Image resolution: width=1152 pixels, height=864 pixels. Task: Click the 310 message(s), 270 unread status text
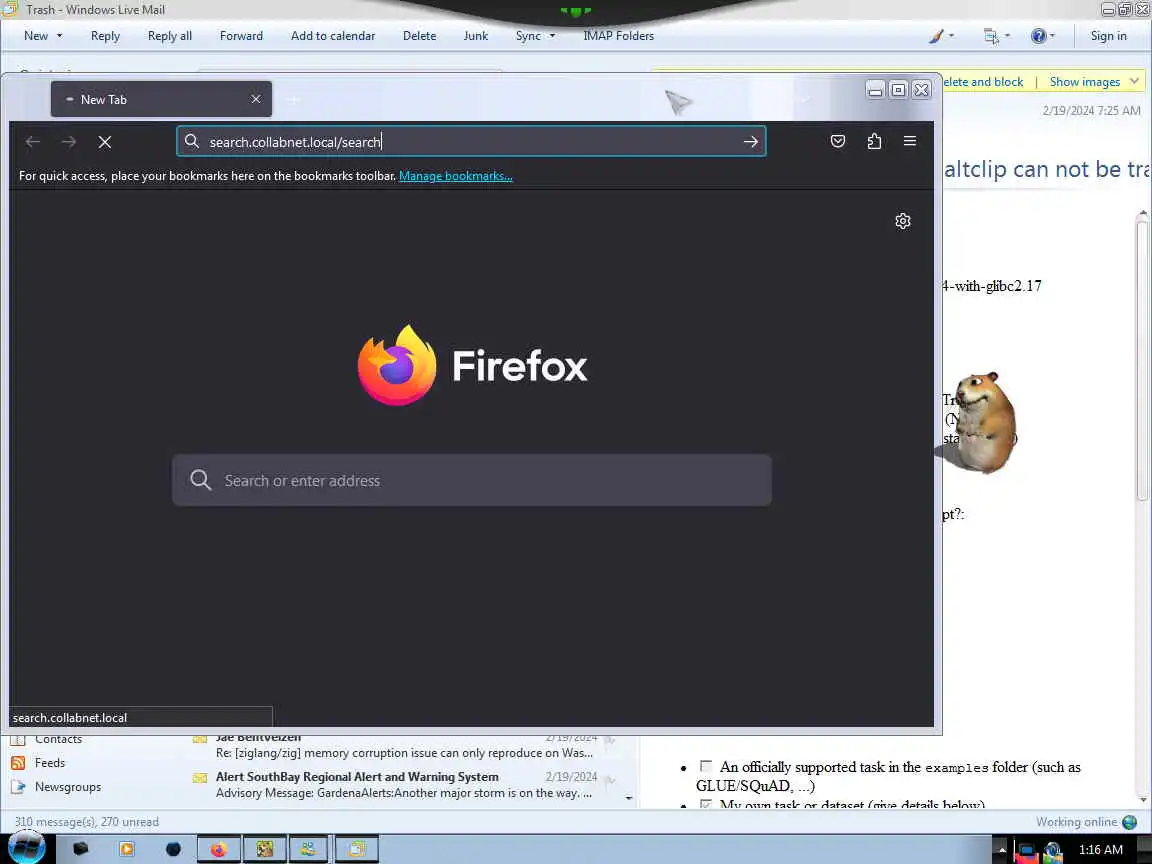point(87,821)
